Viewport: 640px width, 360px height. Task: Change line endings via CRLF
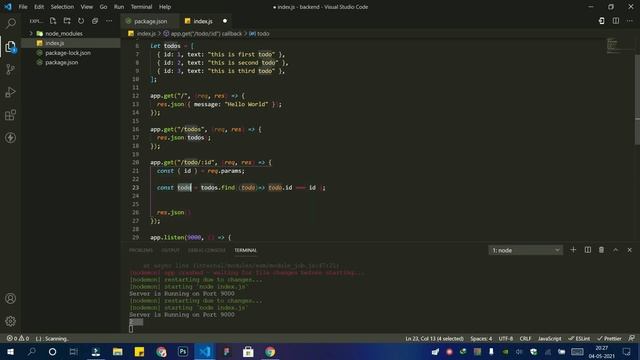coord(525,338)
